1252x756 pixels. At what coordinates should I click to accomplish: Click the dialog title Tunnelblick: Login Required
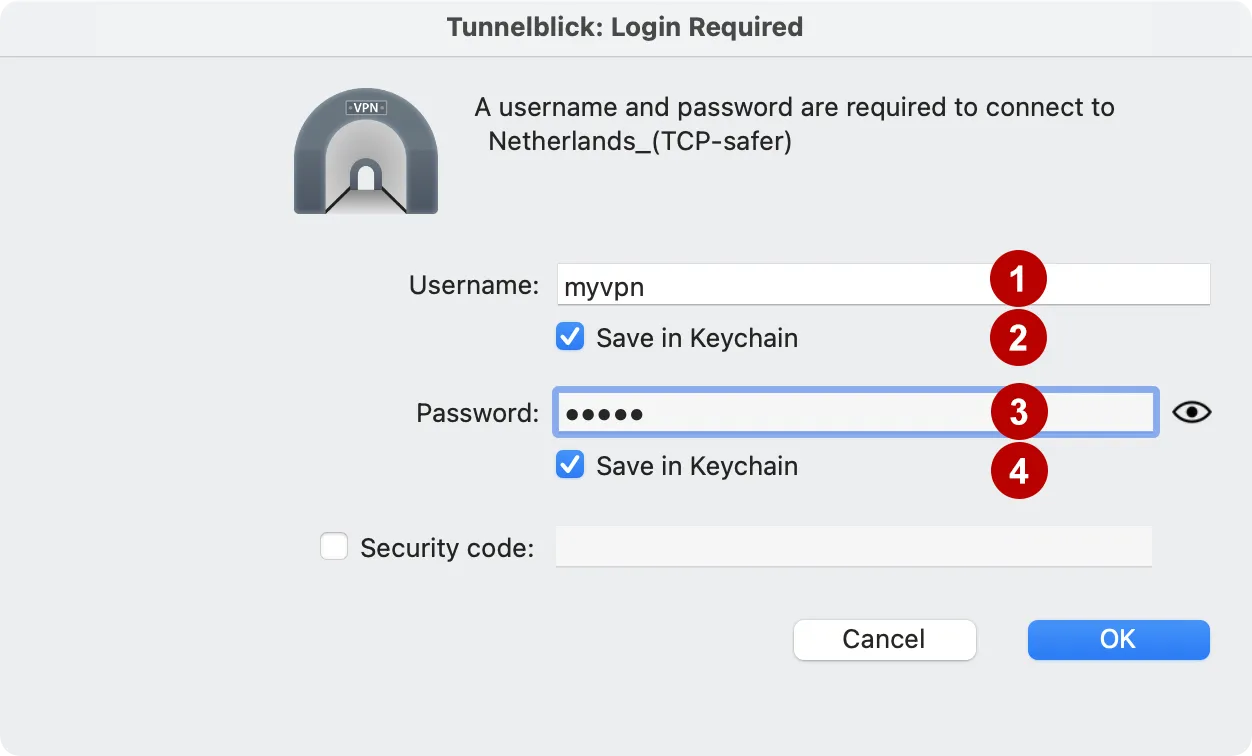tap(626, 27)
